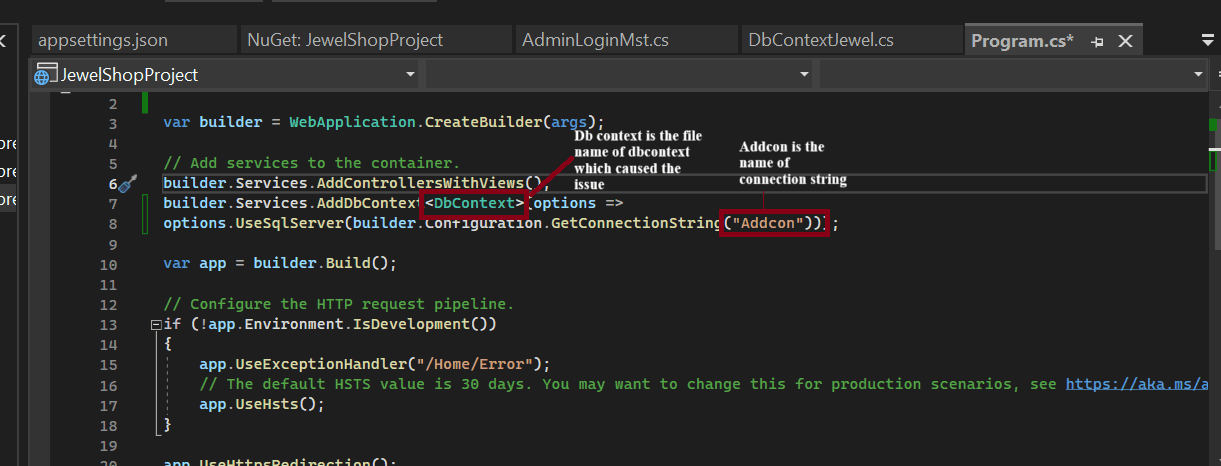Switch to the appsettings.json tab
Image resolution: width=1221 pixels, height=466 pixels.
coord(103,40)
